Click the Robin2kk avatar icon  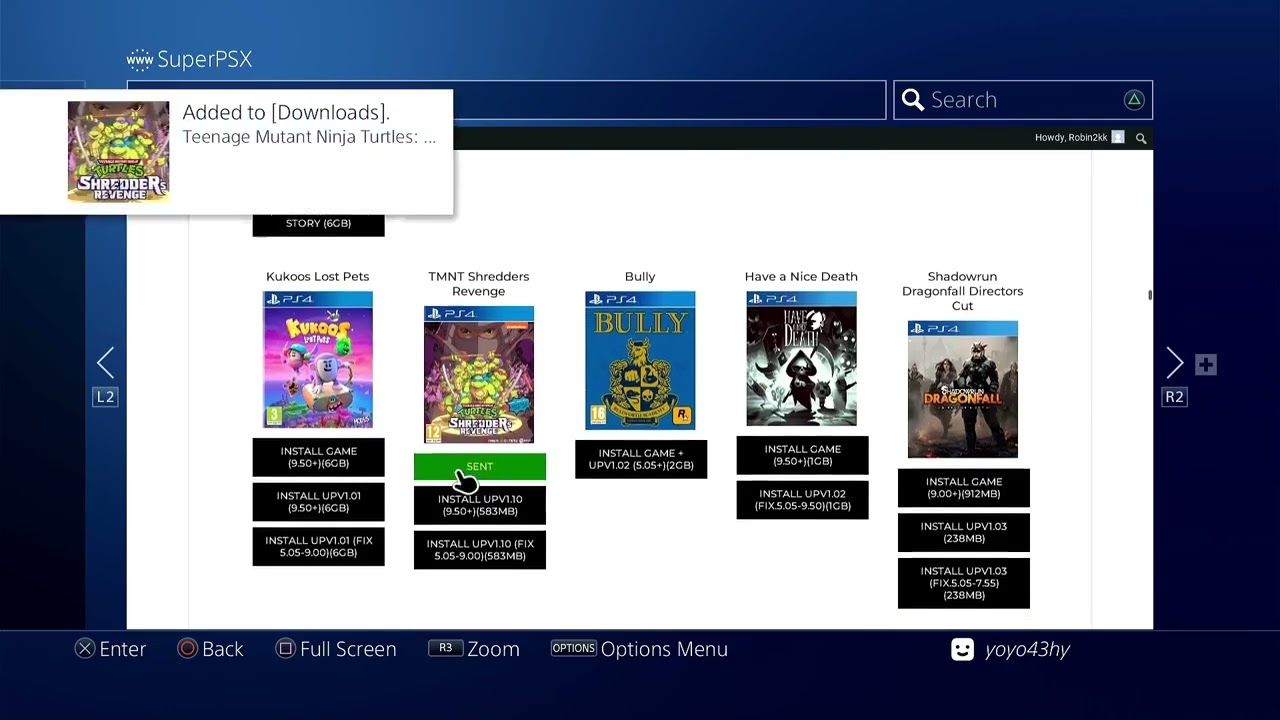click(1118, 137)
